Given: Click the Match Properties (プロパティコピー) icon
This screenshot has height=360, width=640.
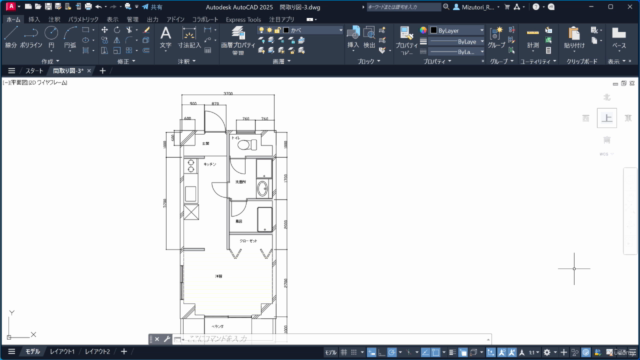Looking at the screenshot, I should [406, 40].
